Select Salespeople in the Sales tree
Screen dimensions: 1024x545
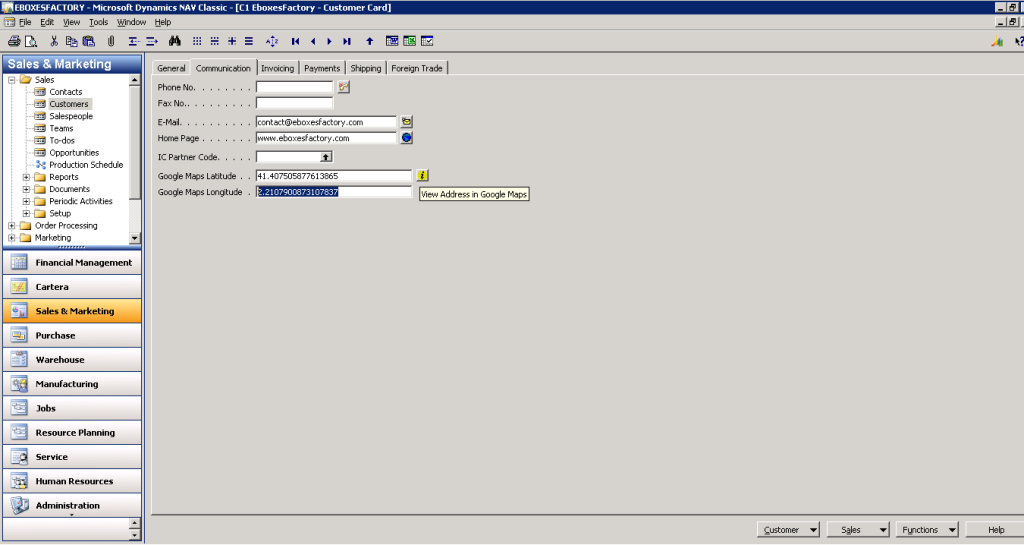(71, 116)
